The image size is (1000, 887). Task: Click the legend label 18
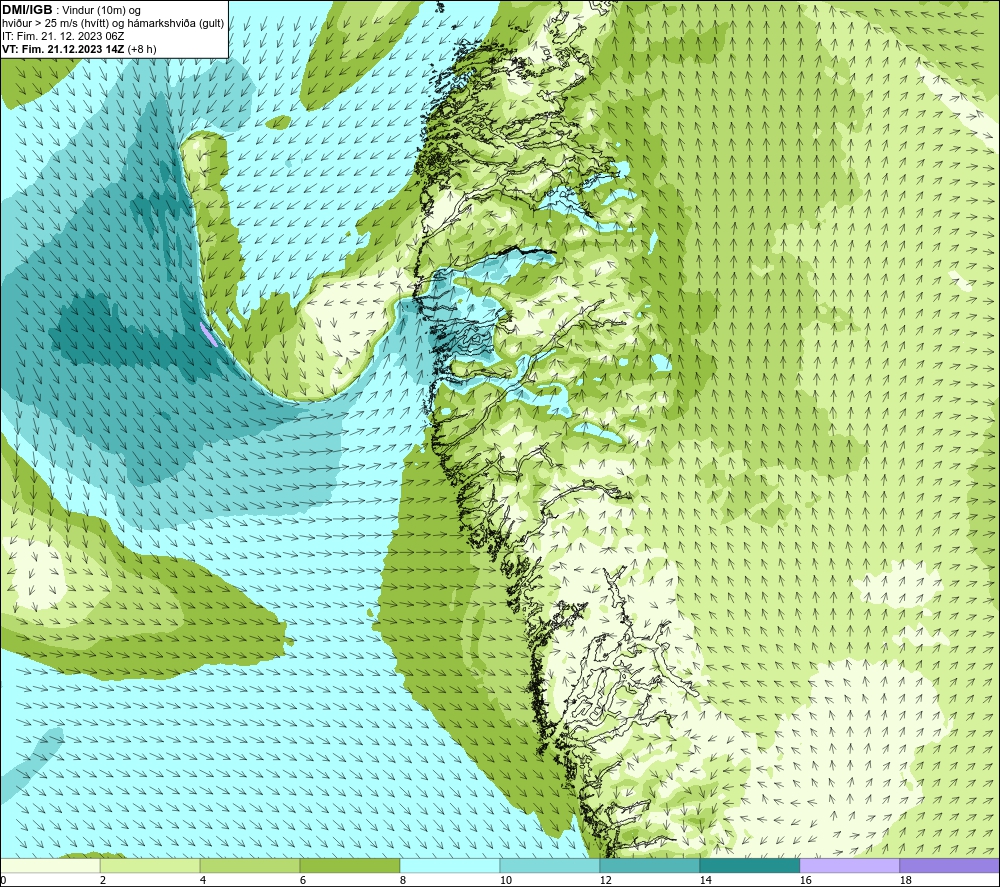[x=905, y=880]
